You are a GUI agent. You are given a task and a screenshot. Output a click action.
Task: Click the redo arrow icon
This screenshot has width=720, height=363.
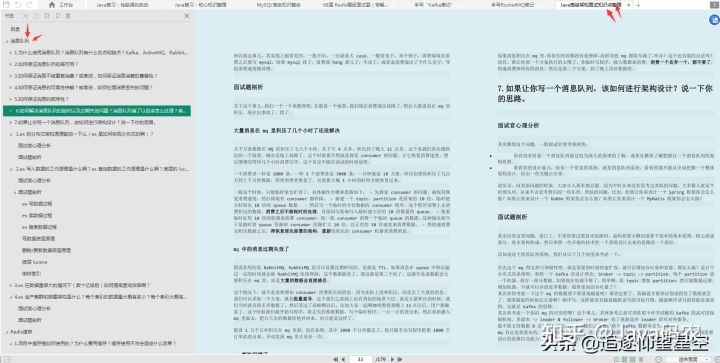(x=29, y=5)
